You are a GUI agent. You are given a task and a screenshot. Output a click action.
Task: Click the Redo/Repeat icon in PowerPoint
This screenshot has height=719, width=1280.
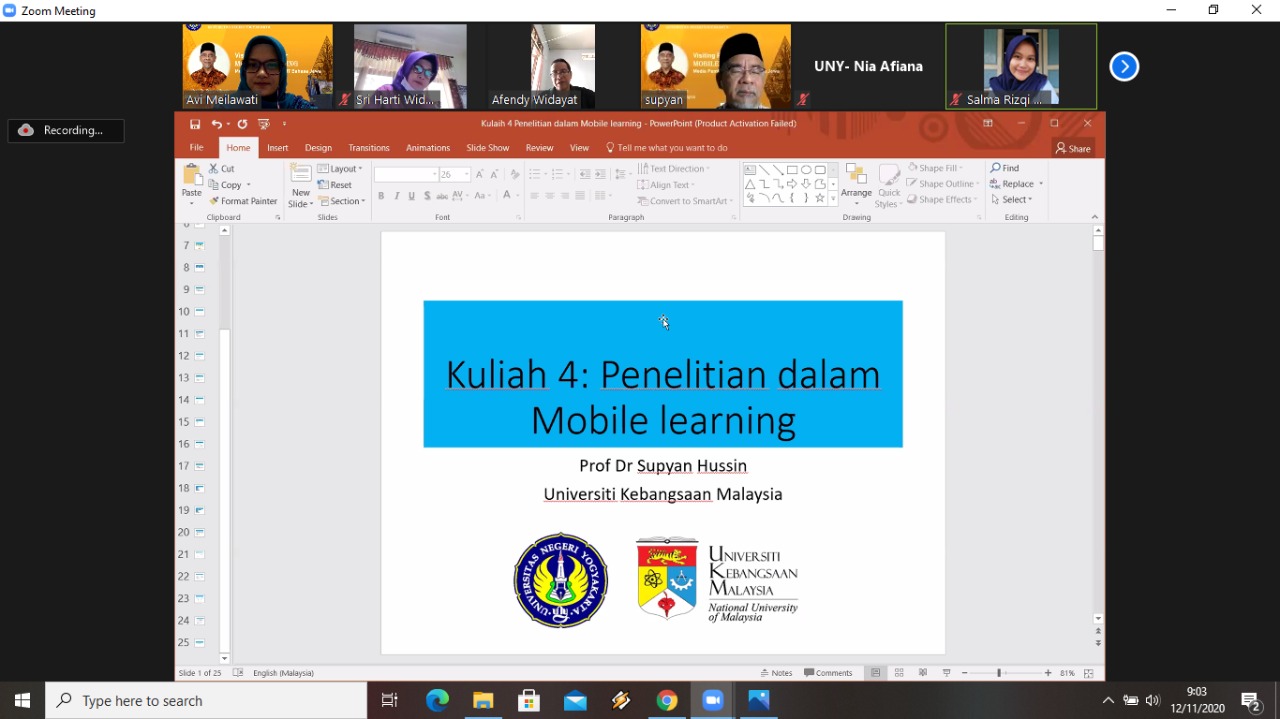[242, 124]
